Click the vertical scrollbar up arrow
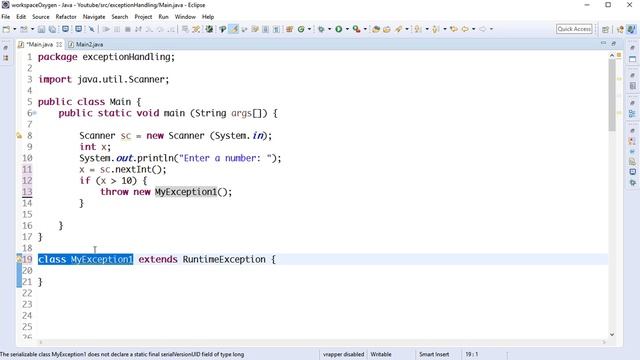Viewport: 640px width, 360px height. pyautogui.click(x=612, y=56)
